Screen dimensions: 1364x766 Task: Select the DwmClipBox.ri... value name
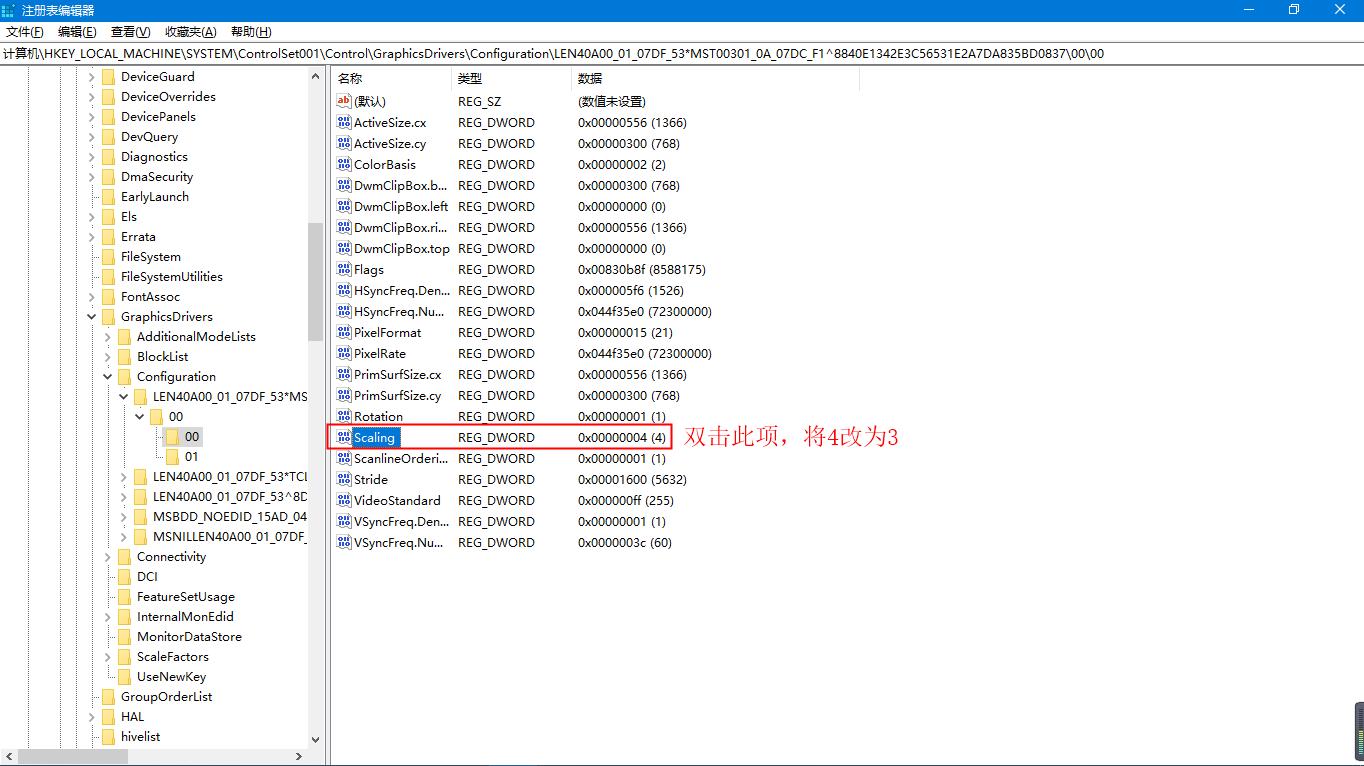(x=400, y=227)
